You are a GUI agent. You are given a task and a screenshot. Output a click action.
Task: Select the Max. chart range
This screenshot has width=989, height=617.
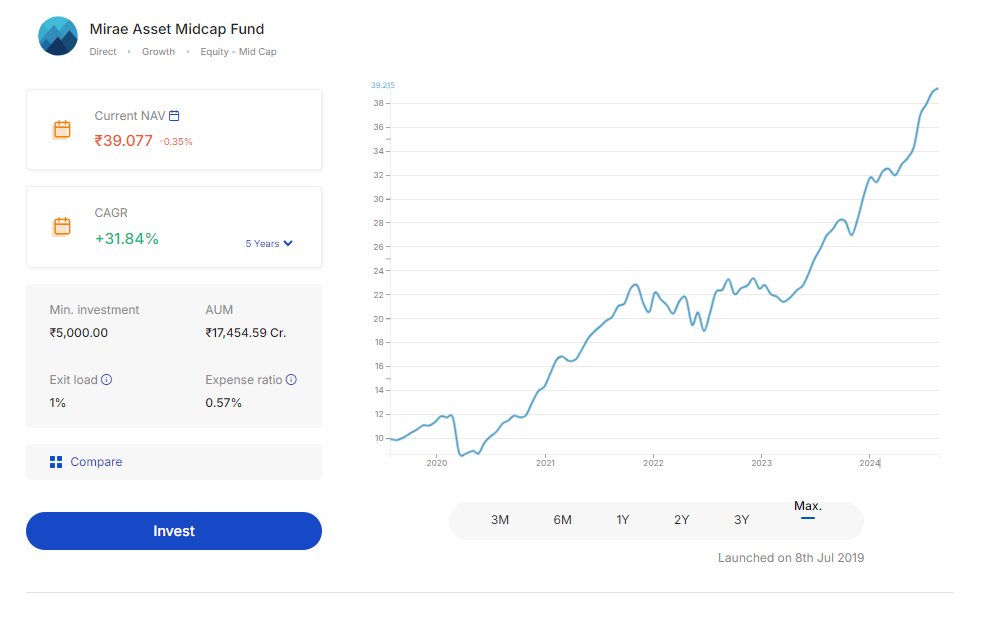click(x=808, y=507)
